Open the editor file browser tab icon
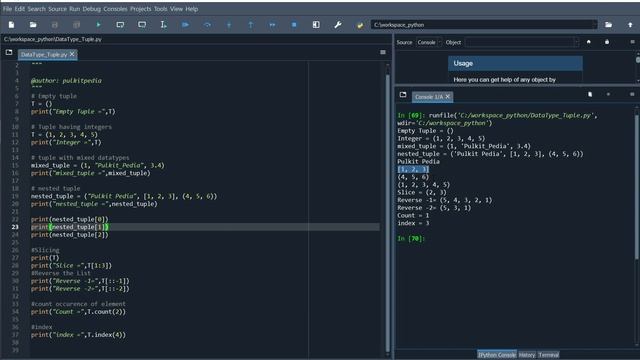 [9, 53]
